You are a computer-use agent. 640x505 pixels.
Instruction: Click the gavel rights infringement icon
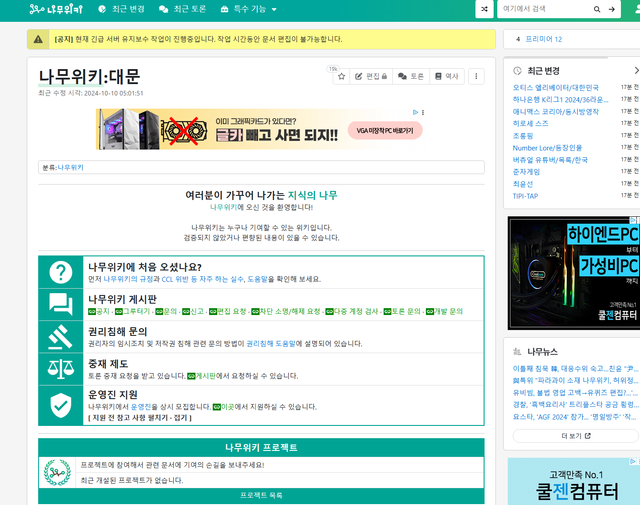click(x=61, y=337)
